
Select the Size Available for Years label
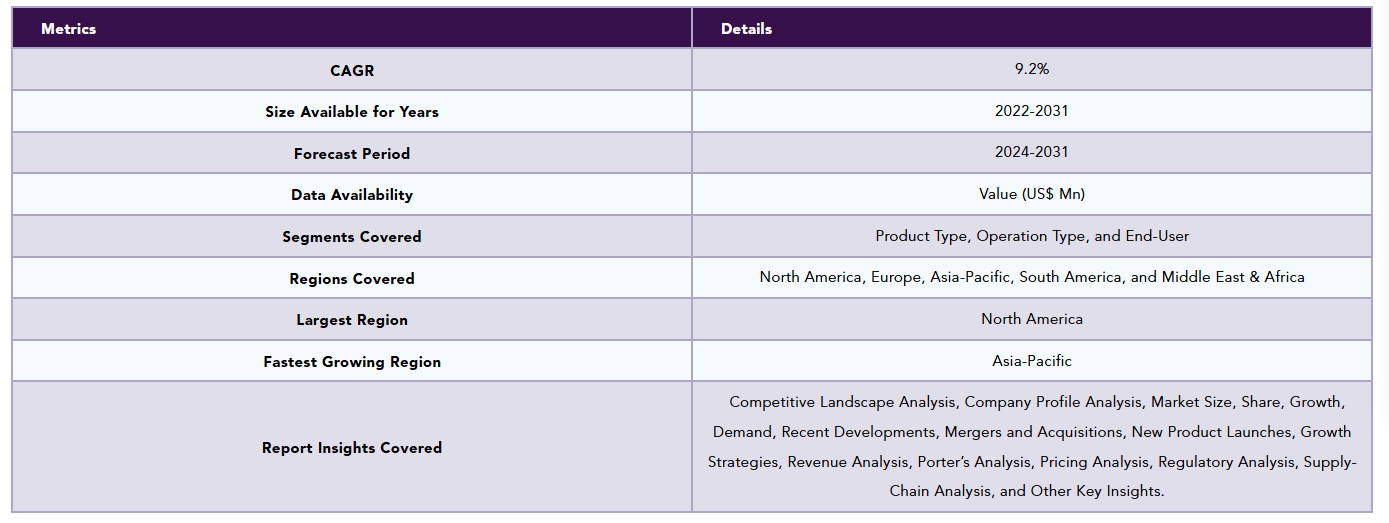[352, 112]
